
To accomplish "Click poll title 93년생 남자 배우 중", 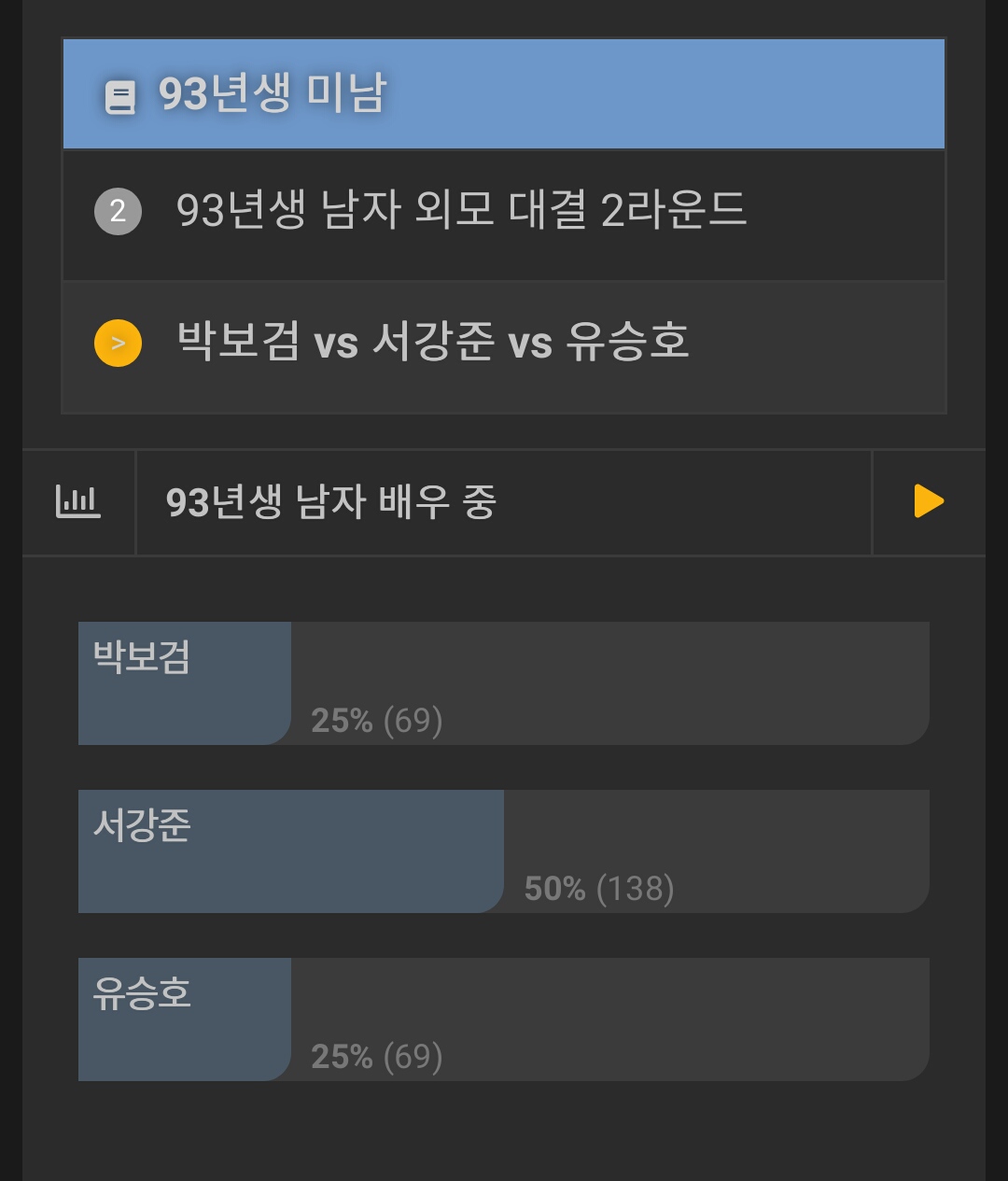I will pos(331,502).
